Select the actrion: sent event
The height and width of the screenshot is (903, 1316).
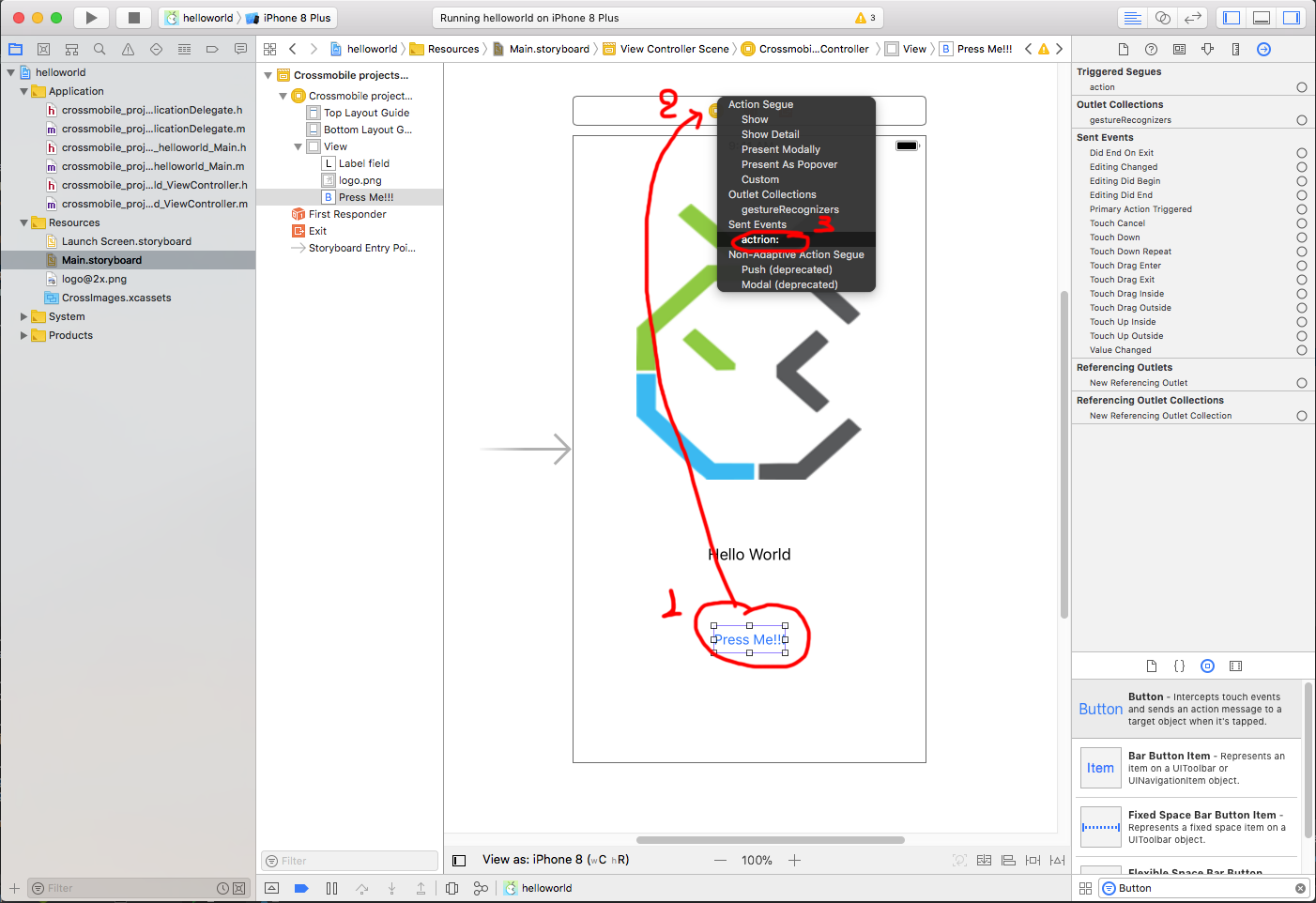796,239
